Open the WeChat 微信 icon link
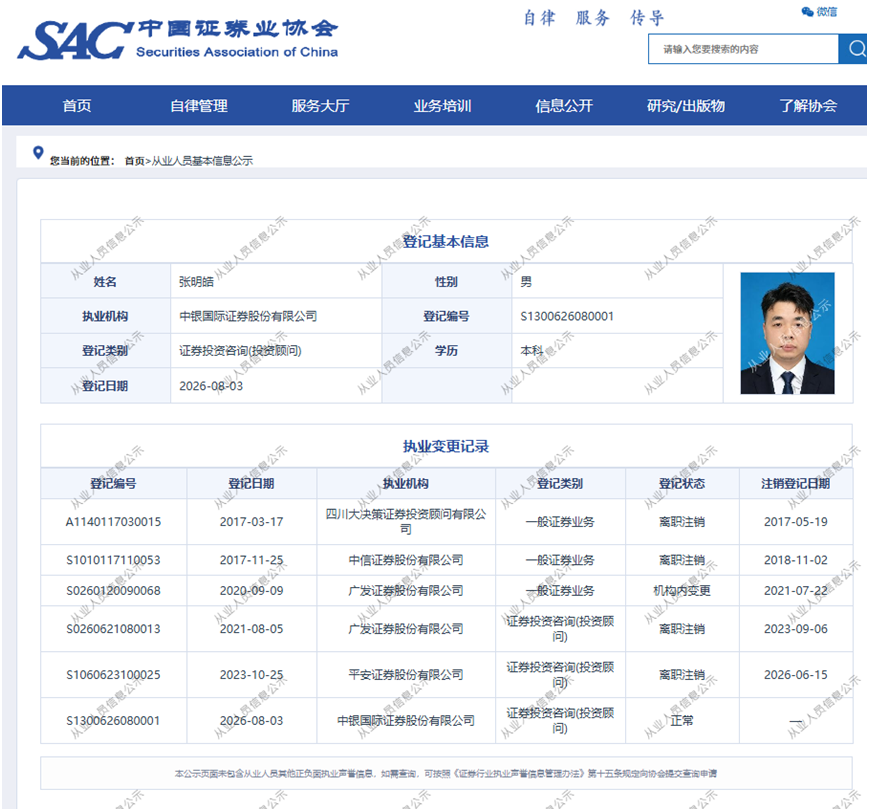869x811 pixels. (819, 12)
